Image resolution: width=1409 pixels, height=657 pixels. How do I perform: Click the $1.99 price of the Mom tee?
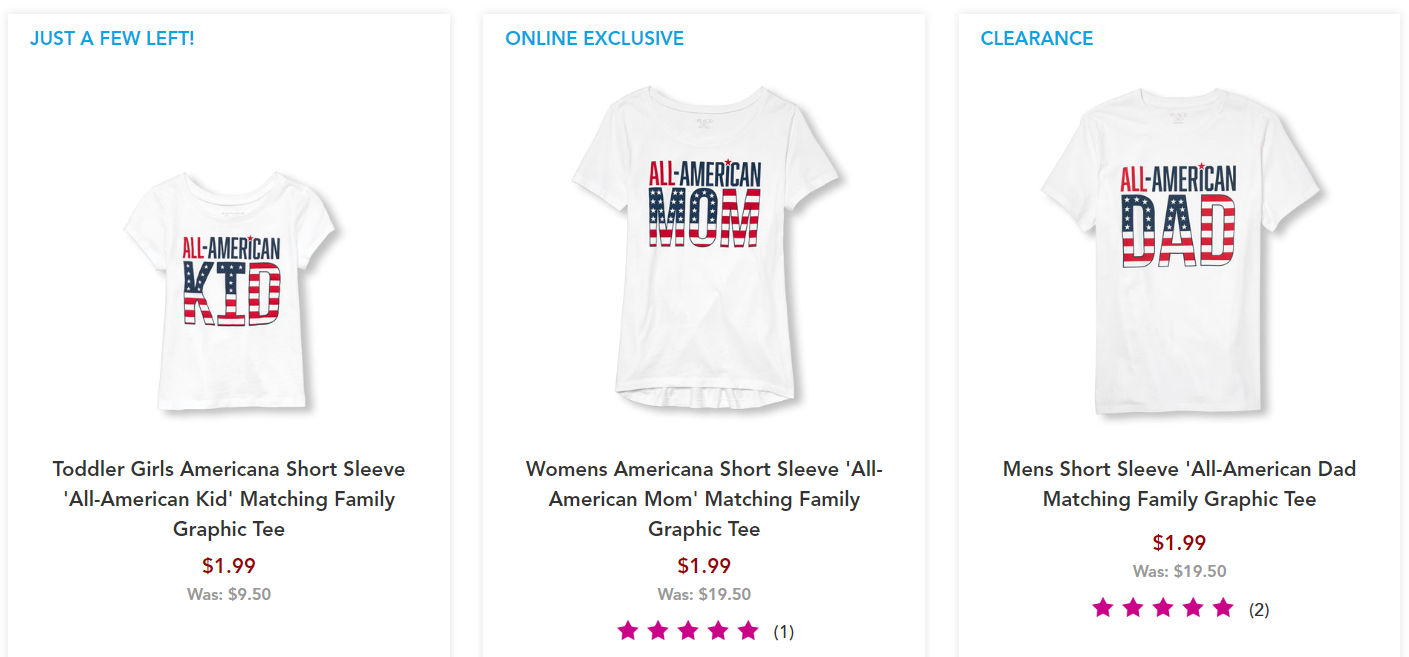(704, 566)
